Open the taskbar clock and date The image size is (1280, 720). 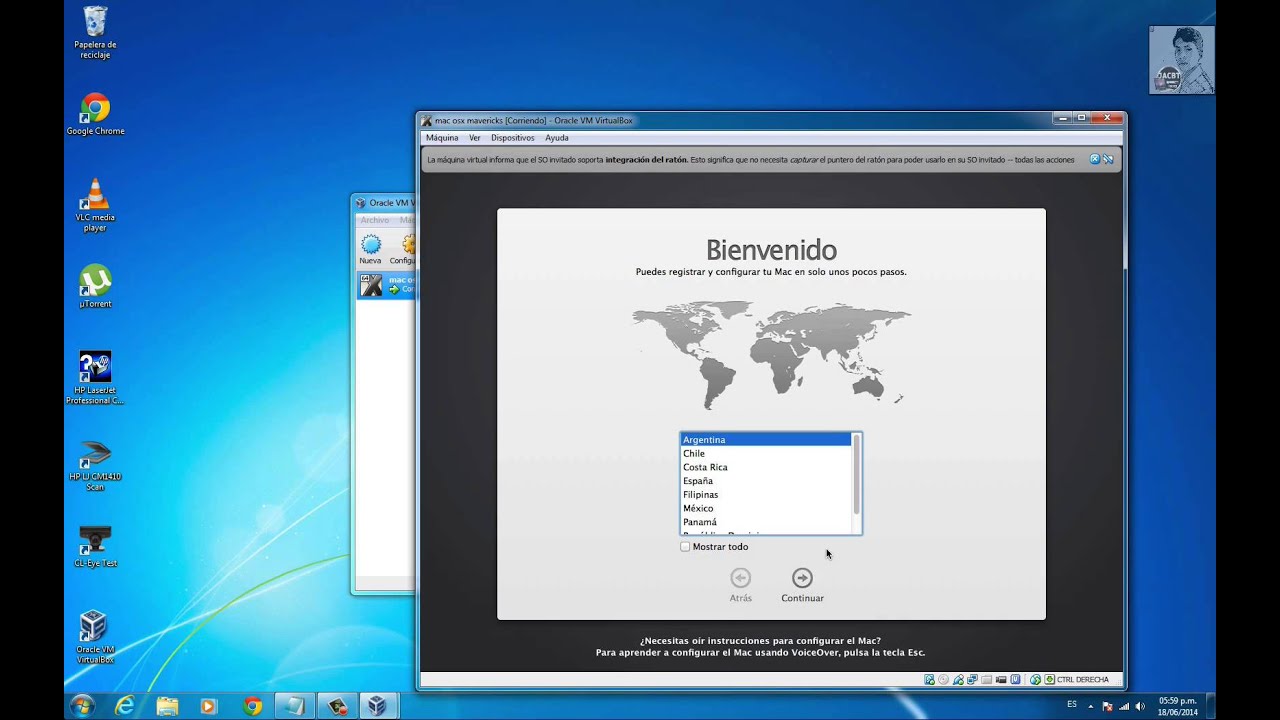tap(1177, 706)
